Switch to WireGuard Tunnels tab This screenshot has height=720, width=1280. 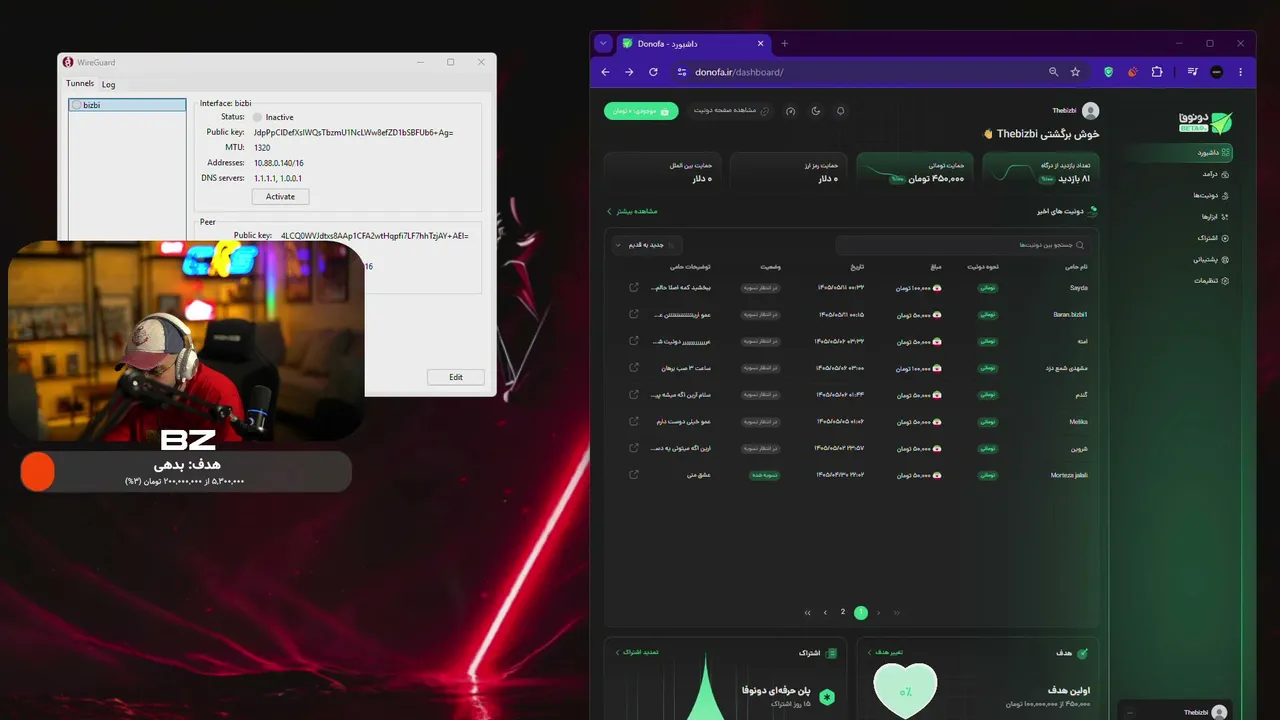point(80,84)
